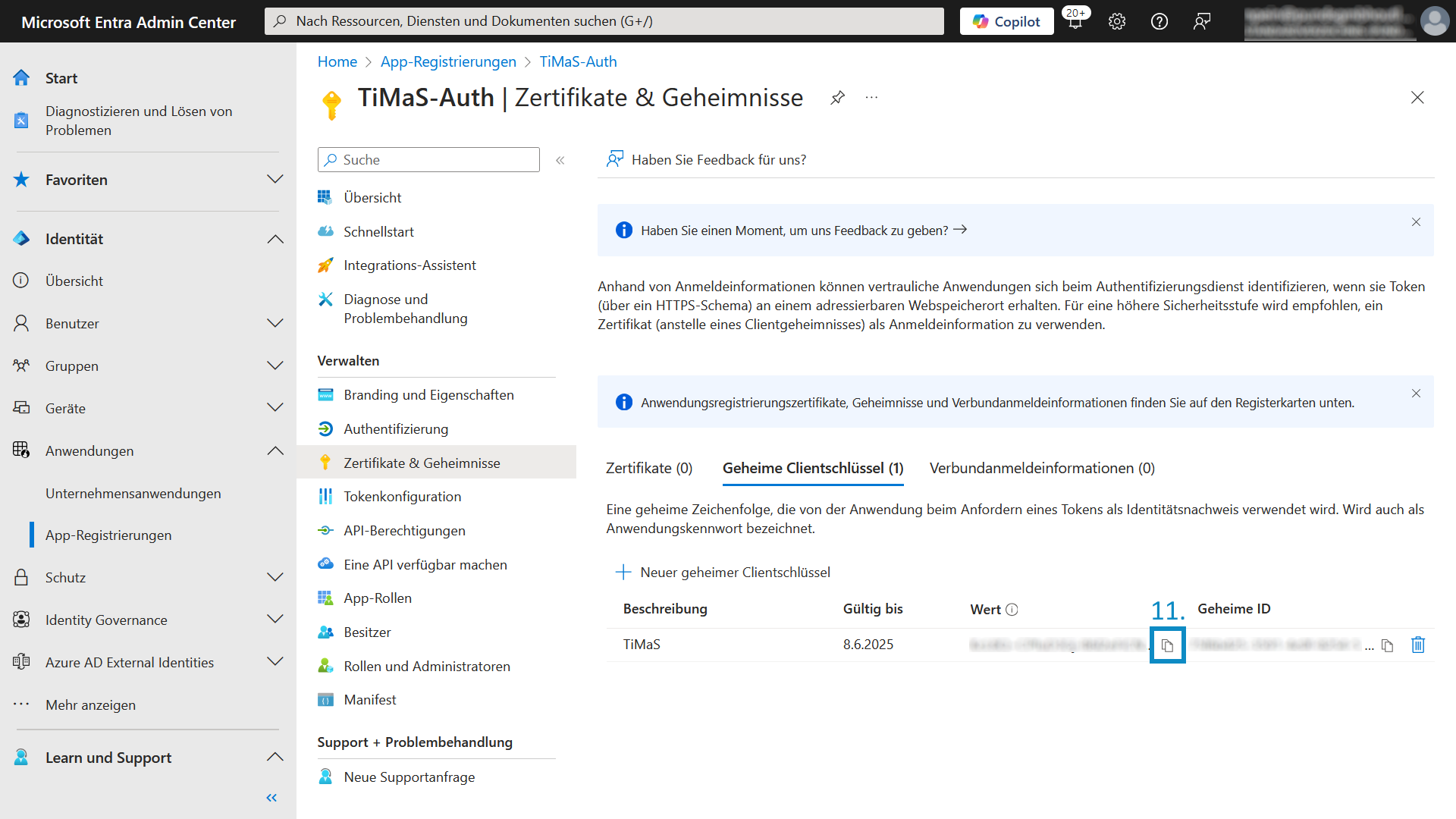The width and height of the screenshot is (1456, 819).
Task: Click the Suche field in app menu
Action: [x=428, y=160]
